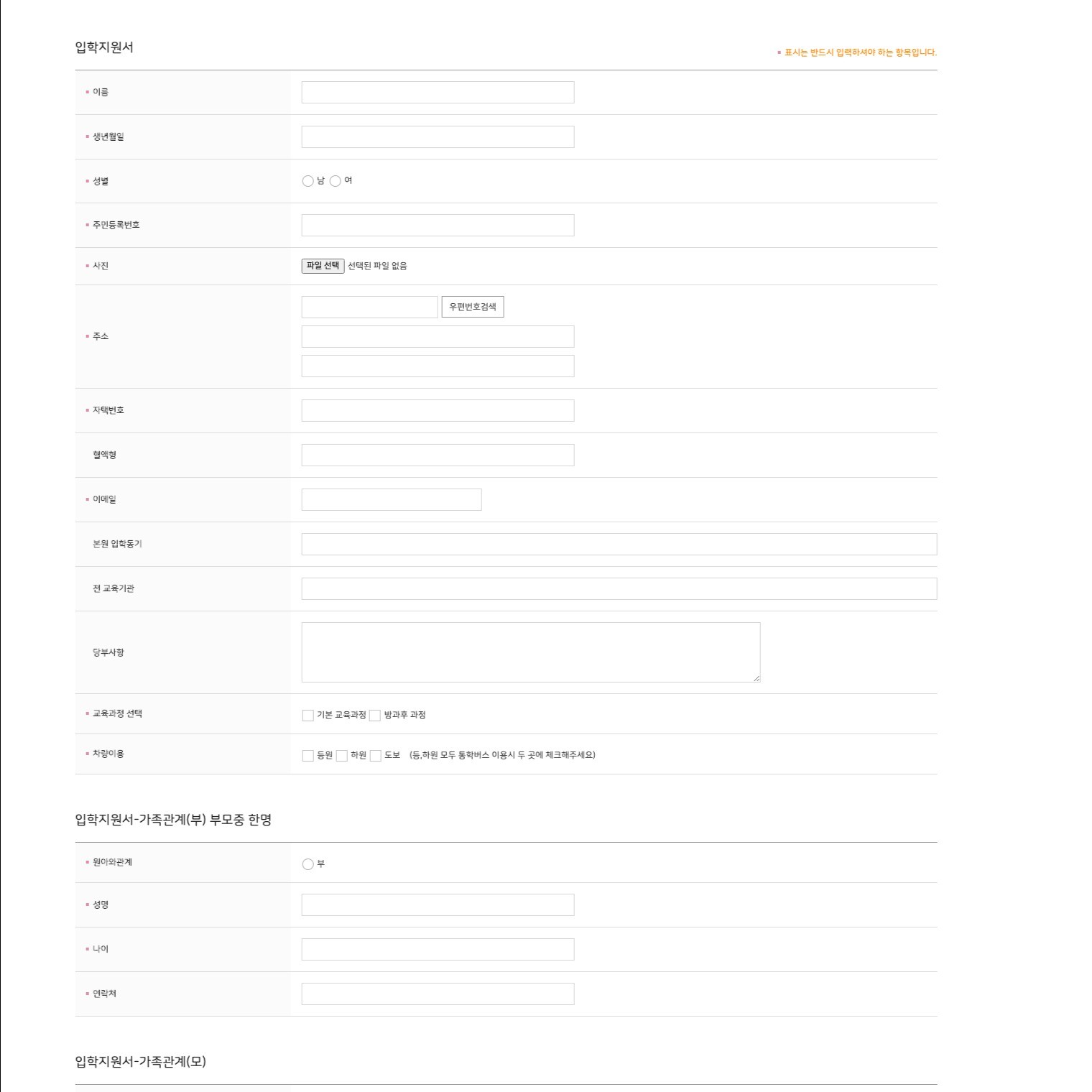Click the 입학지원서-가족관계(부) 부모중 한명 heading
The image size is (1092, 1092).
coord(173,820)
